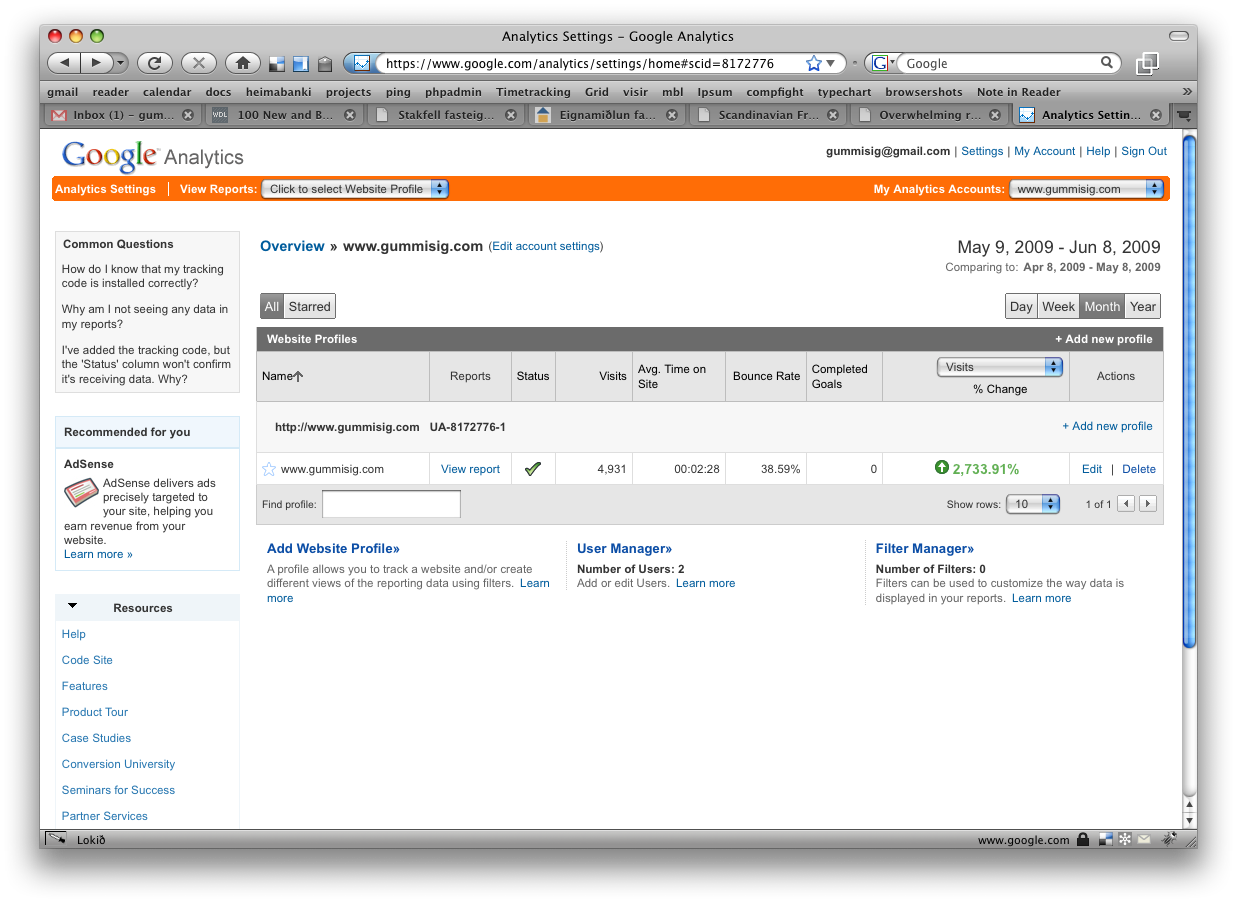
Task: Open the My Analytics Accounts dropdown
Action: coord(1086,189)
